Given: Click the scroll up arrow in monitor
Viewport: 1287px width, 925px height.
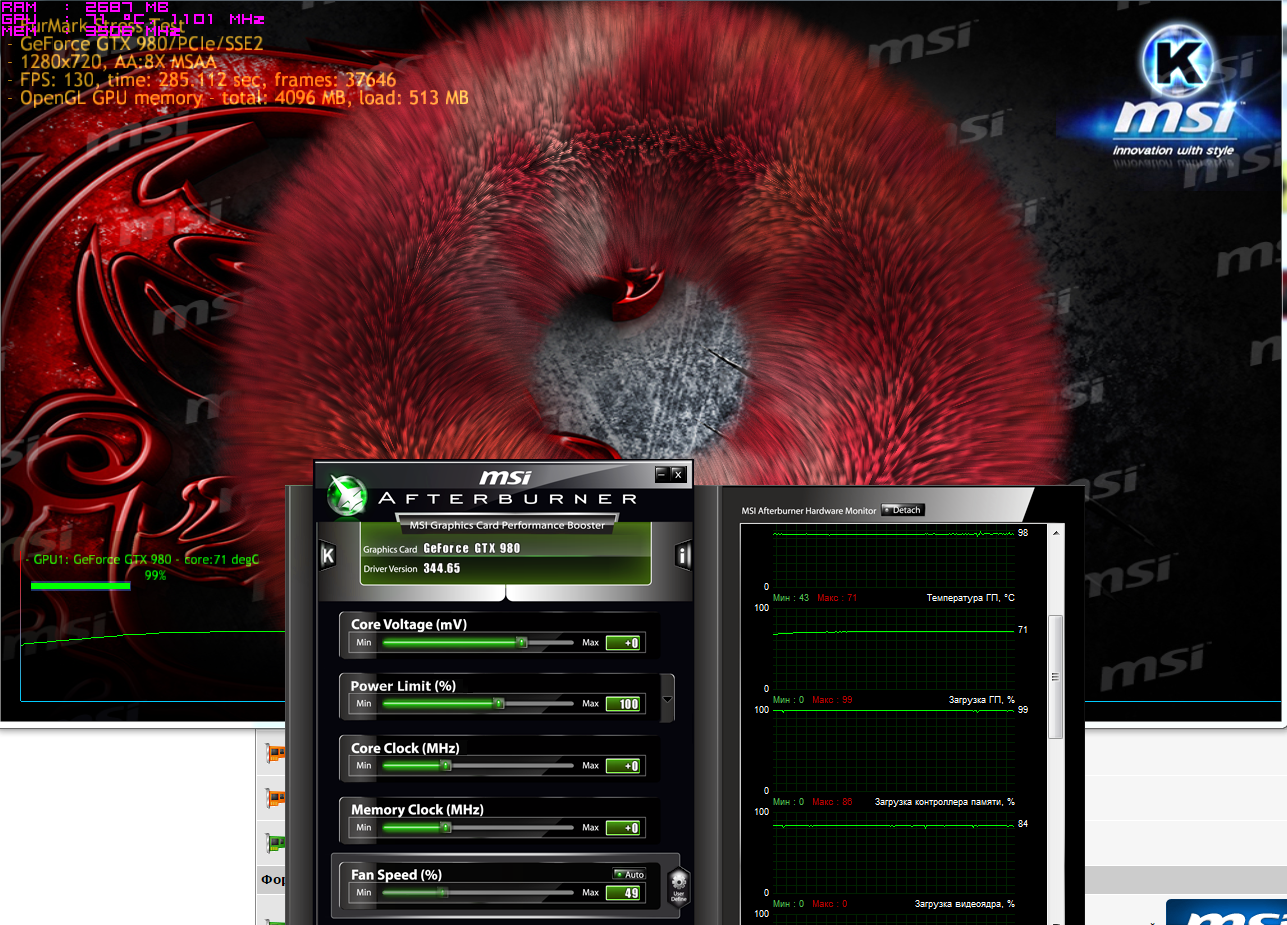Looking at the screenshot, I should click(1054, 531).
